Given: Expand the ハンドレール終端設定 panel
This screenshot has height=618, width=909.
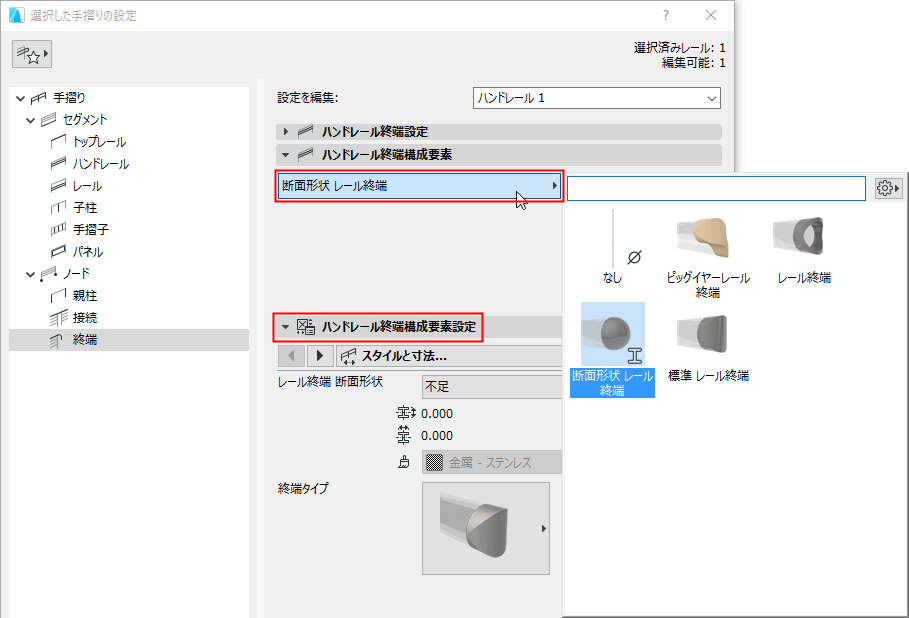Looking at the screenshot, I should pos(285,132).
